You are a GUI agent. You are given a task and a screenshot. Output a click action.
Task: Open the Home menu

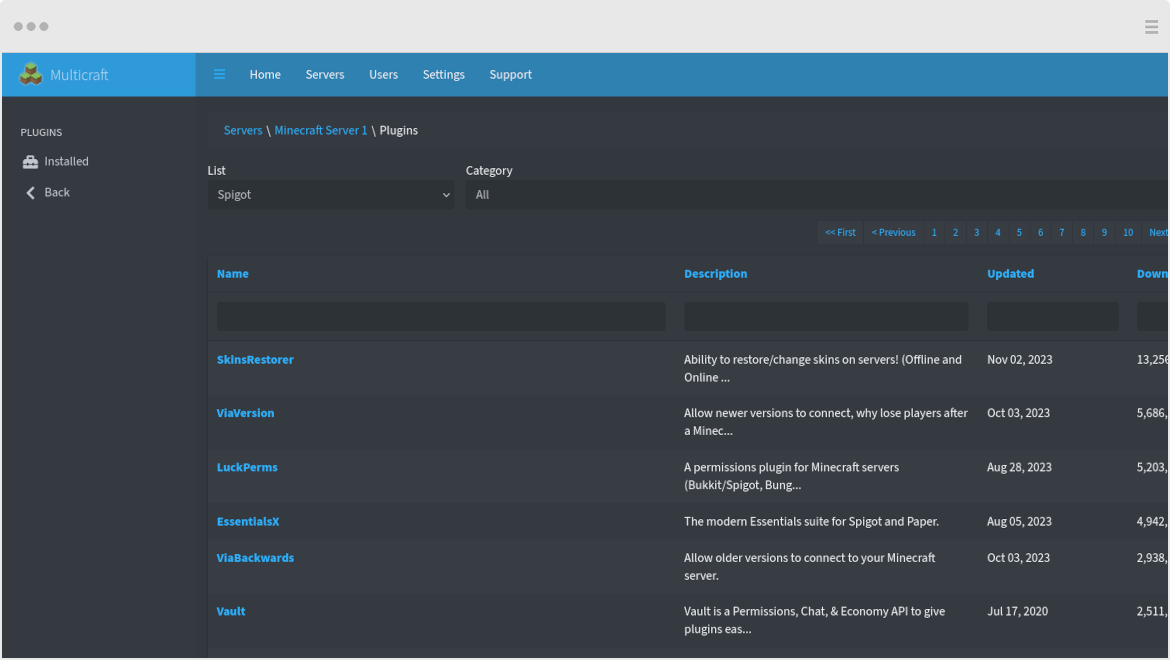[265, 75]
